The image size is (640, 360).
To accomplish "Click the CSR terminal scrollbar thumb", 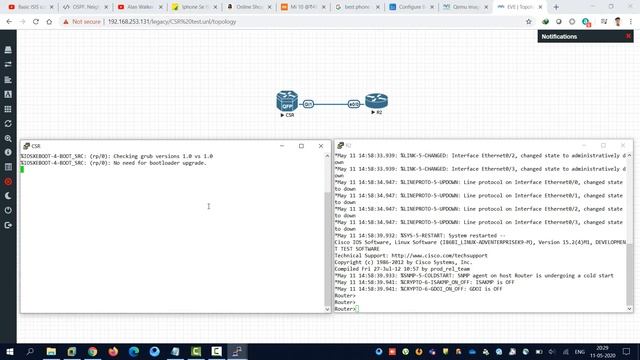I will coord(327,249).
